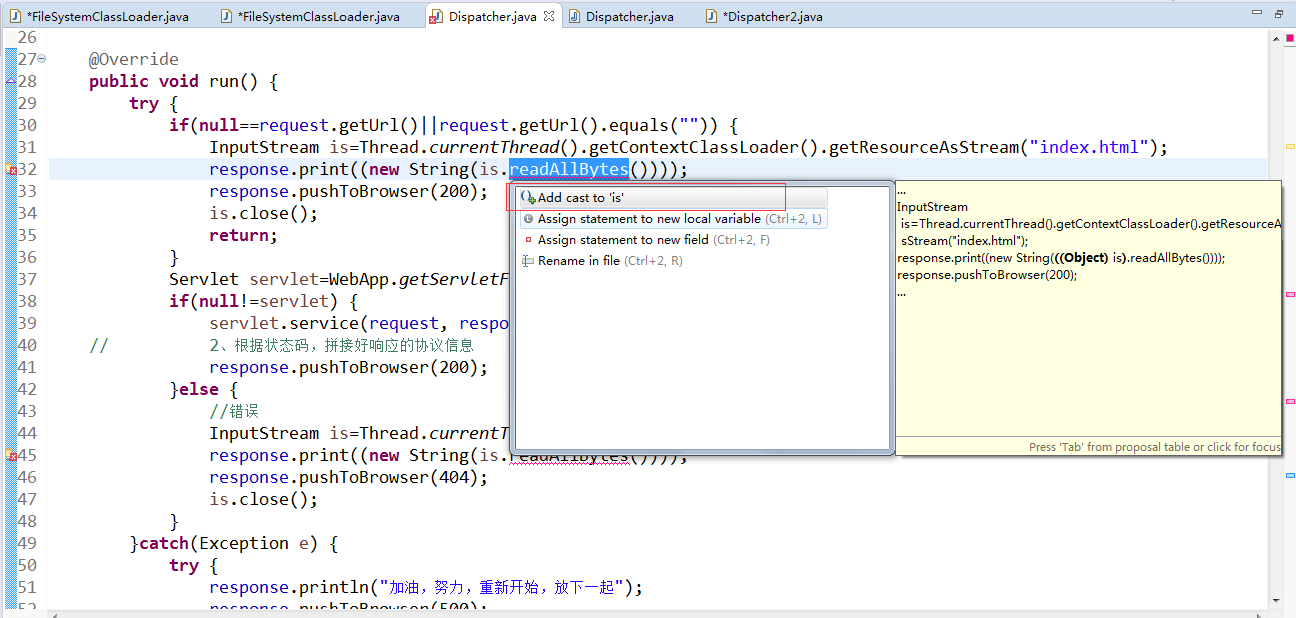
Task: Click the '//错误' comment on line 43
Action: (x=234, y=412)
